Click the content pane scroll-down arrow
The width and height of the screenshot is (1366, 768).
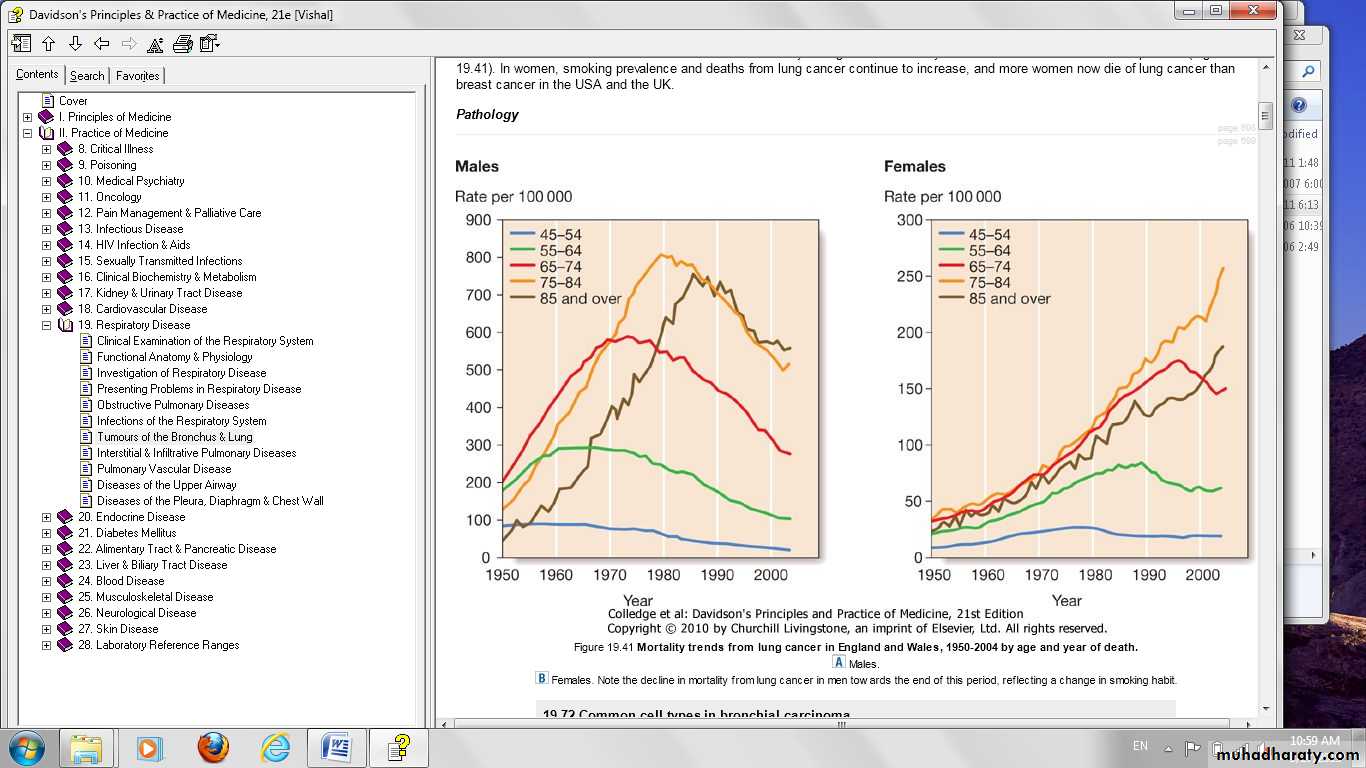coord(1265,708)
